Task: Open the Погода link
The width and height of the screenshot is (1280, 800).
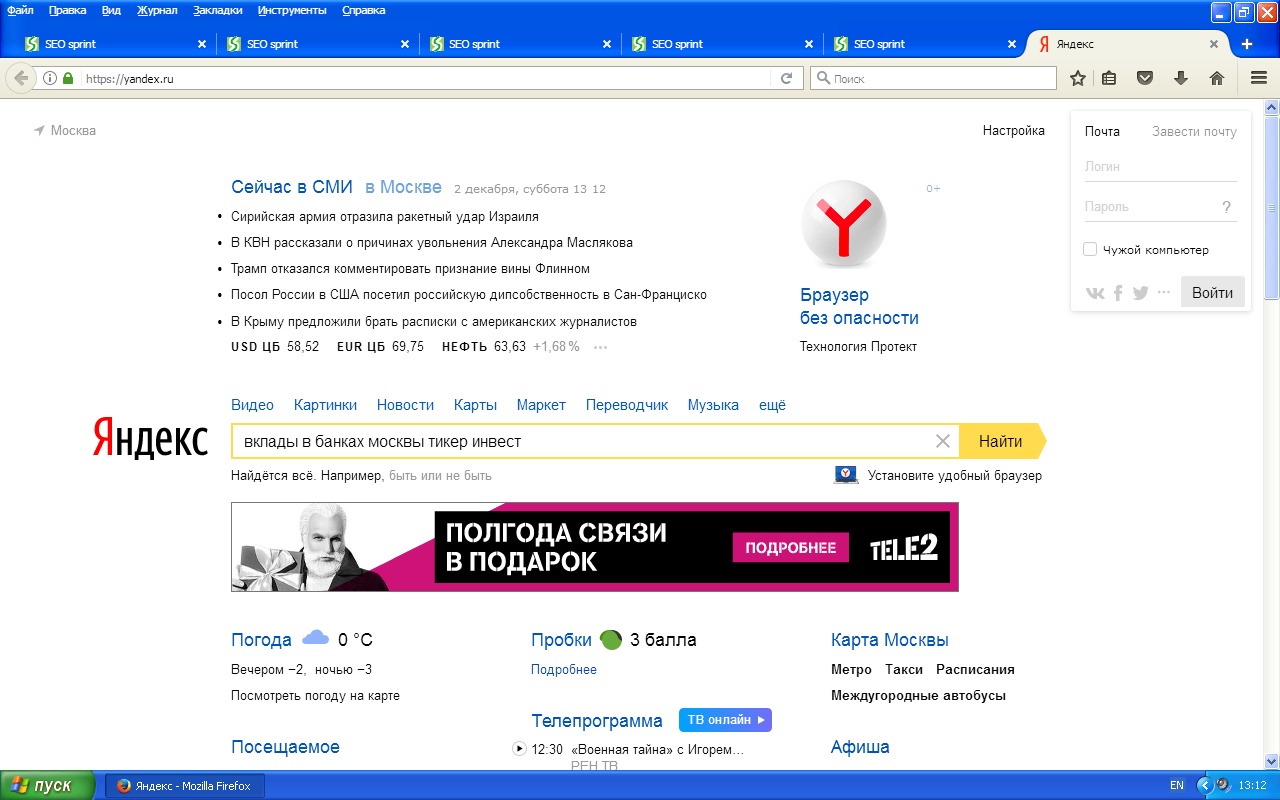Action: click(x=261, y=640)
